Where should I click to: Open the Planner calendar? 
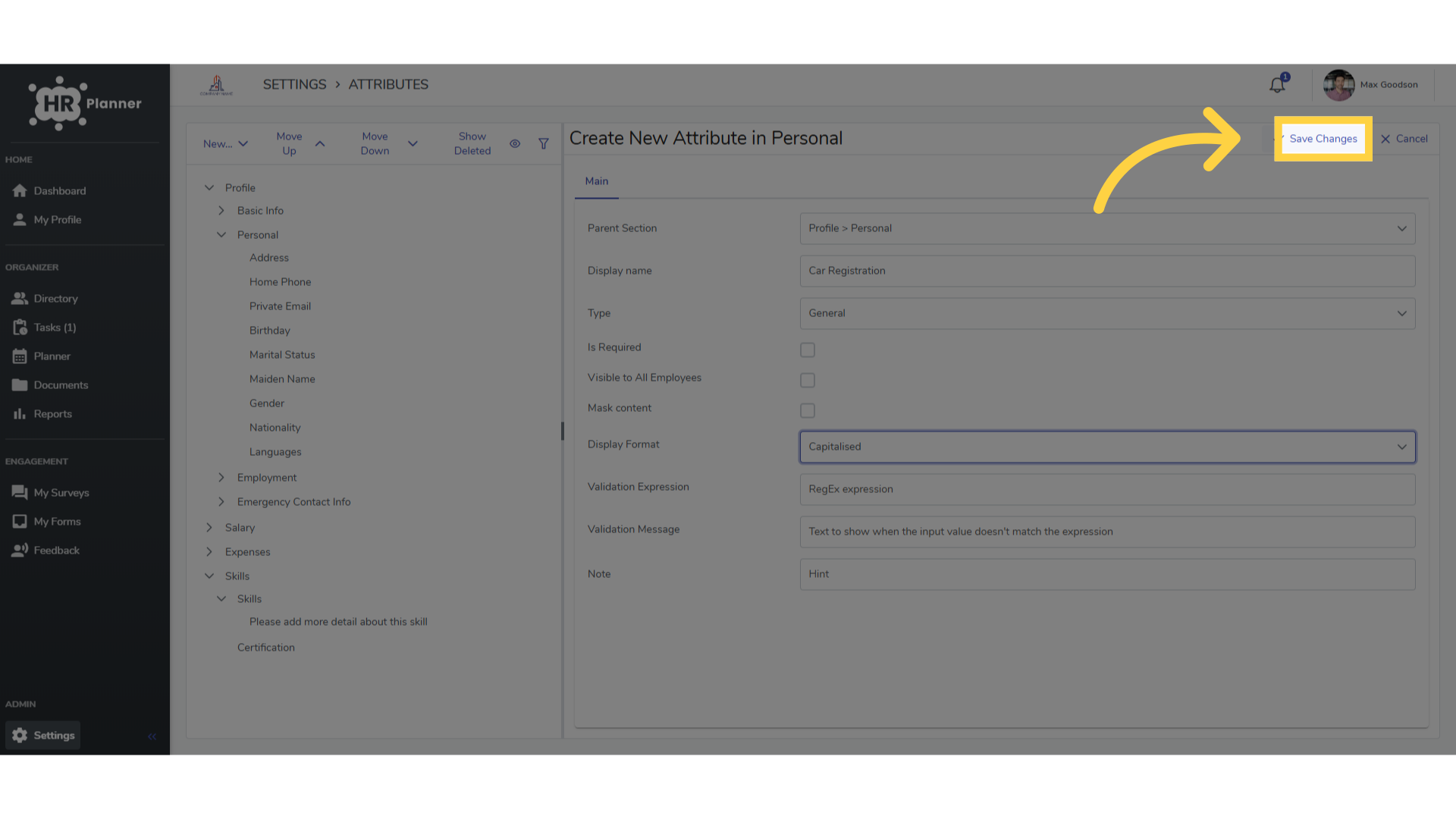point(41,356)
